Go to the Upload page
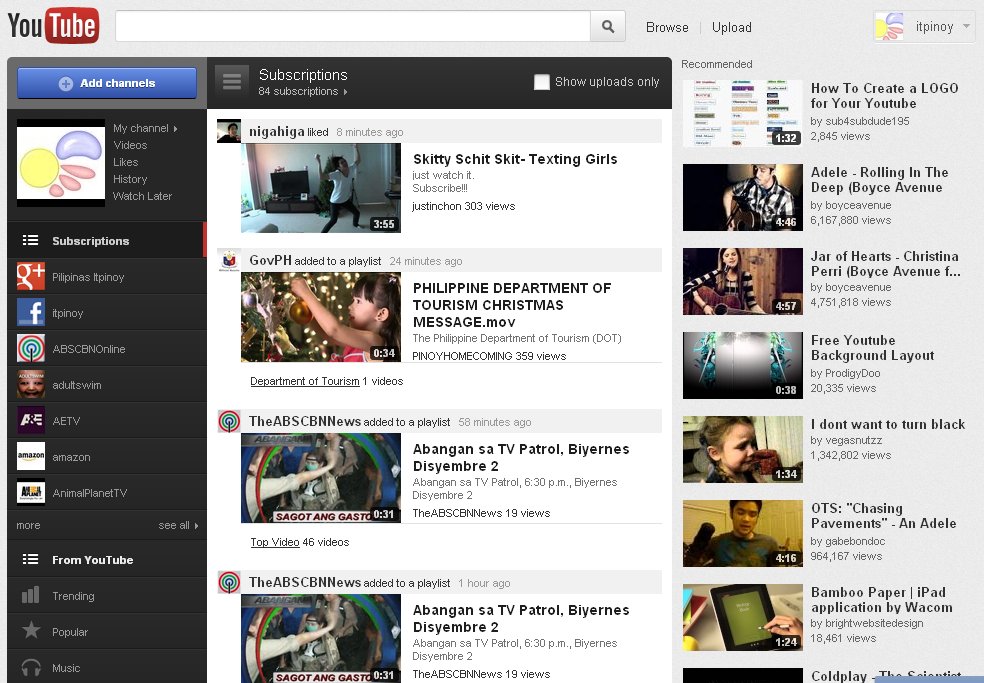Screen dimensions: 984x683 (x=731, y=27)
